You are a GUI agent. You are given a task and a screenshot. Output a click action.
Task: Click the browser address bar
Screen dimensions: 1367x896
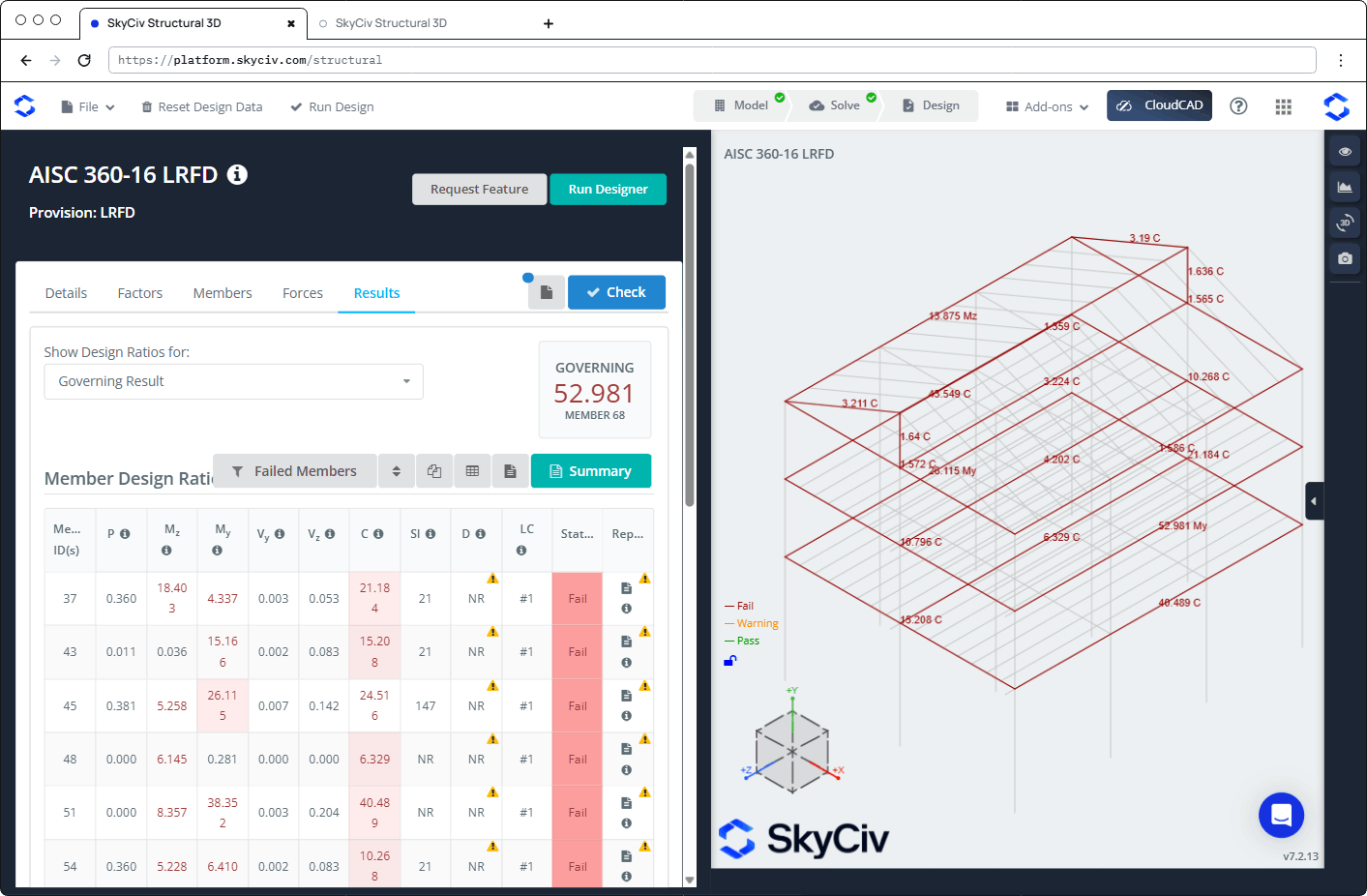(x=712, y=60)
